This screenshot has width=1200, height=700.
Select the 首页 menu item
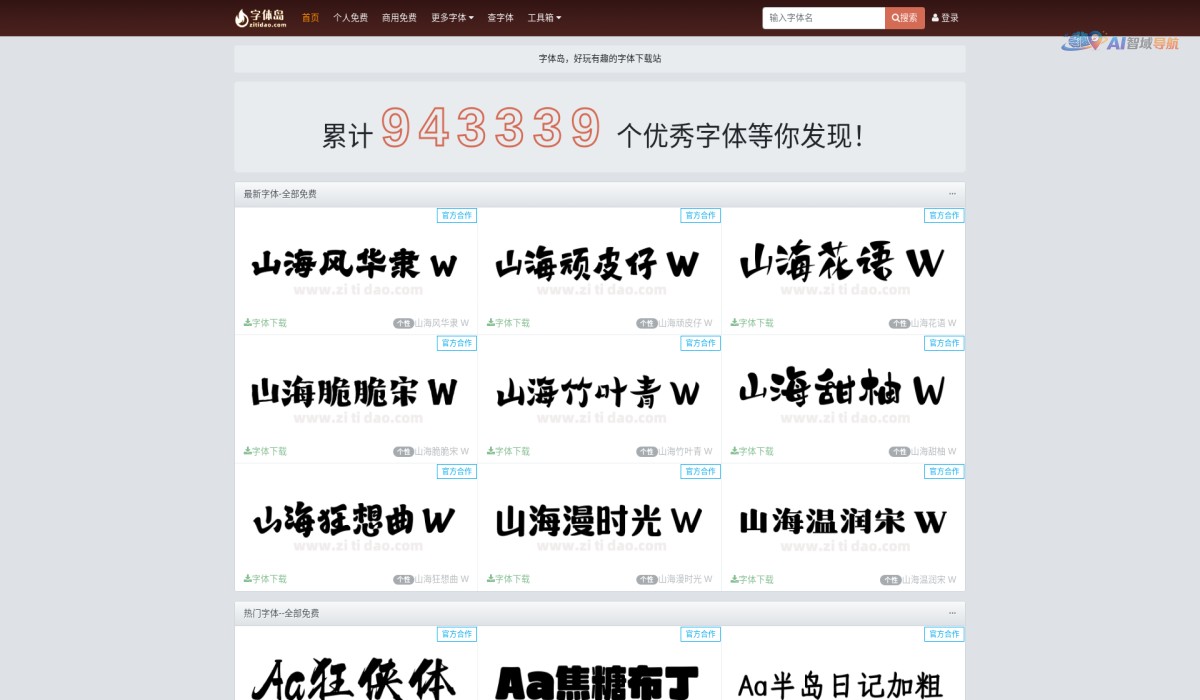[308, 17]
